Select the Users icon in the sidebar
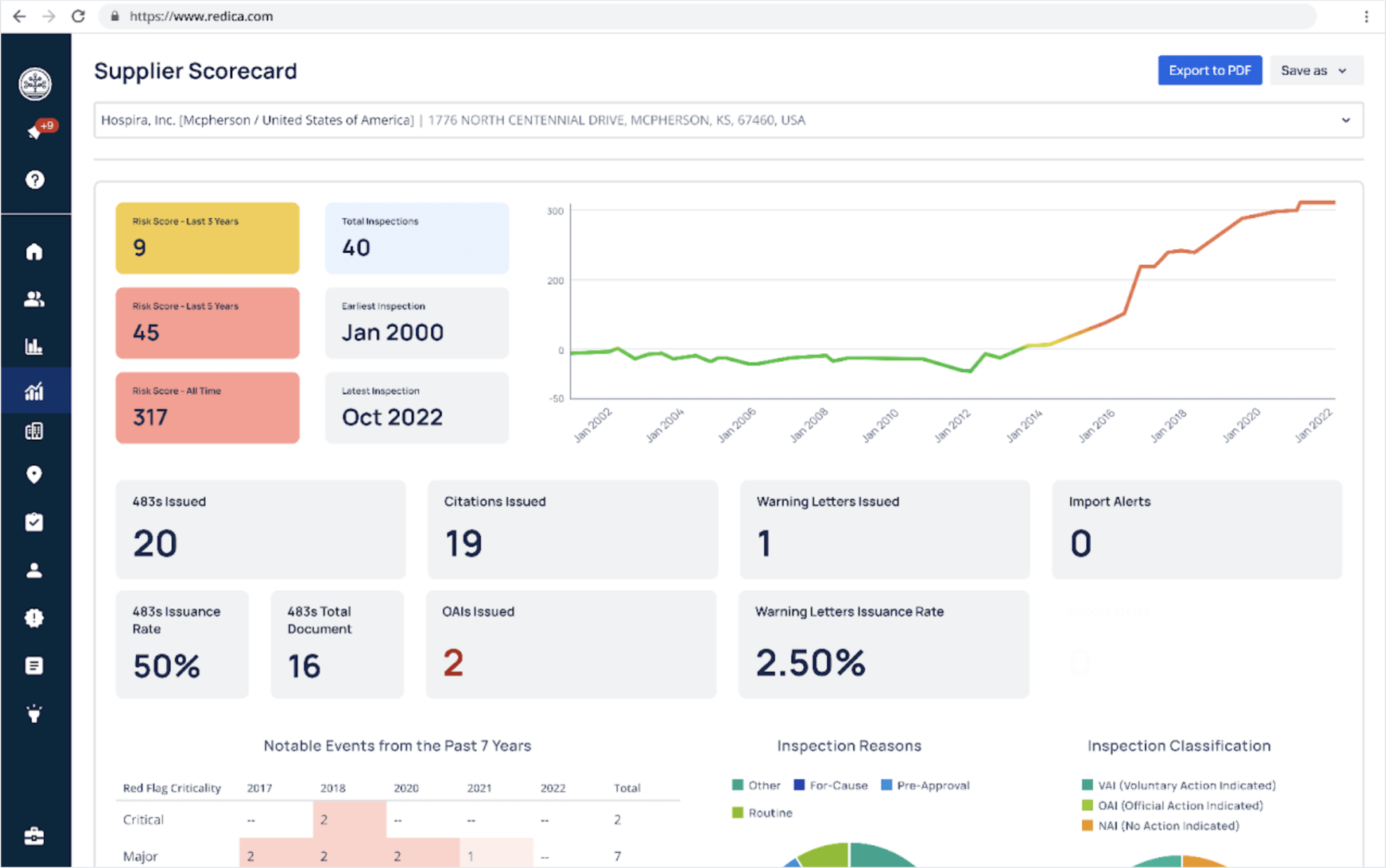Screen dimensions: 1386x868 pos(33,299)
